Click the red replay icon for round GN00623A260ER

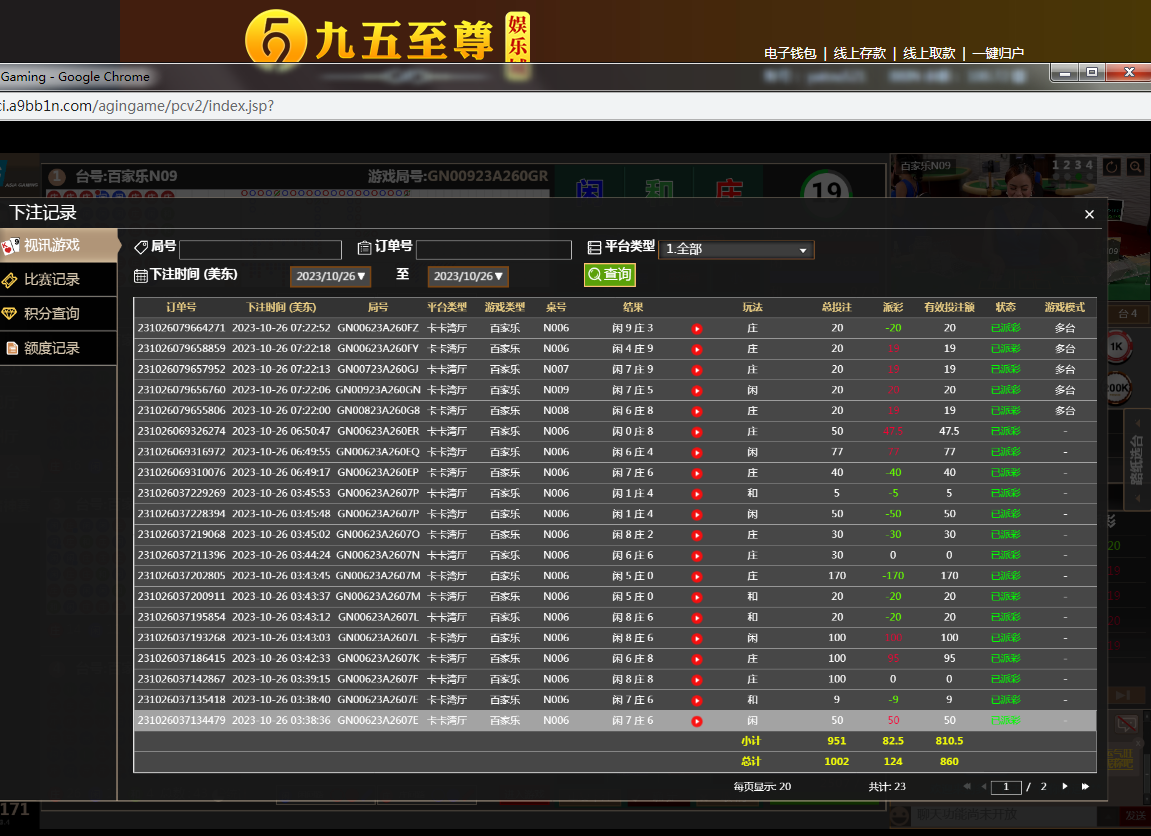pyautogui.click(x=697, y=432)
